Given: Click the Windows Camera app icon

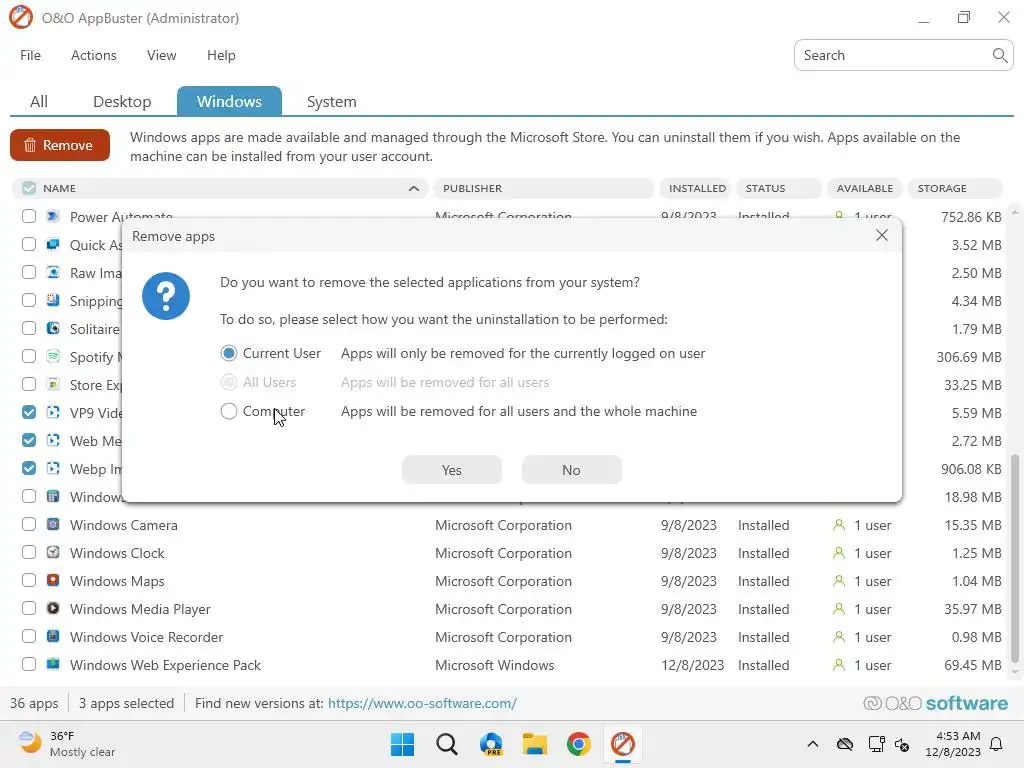Looking at the screenshot, I should click(x=53, y=524).
